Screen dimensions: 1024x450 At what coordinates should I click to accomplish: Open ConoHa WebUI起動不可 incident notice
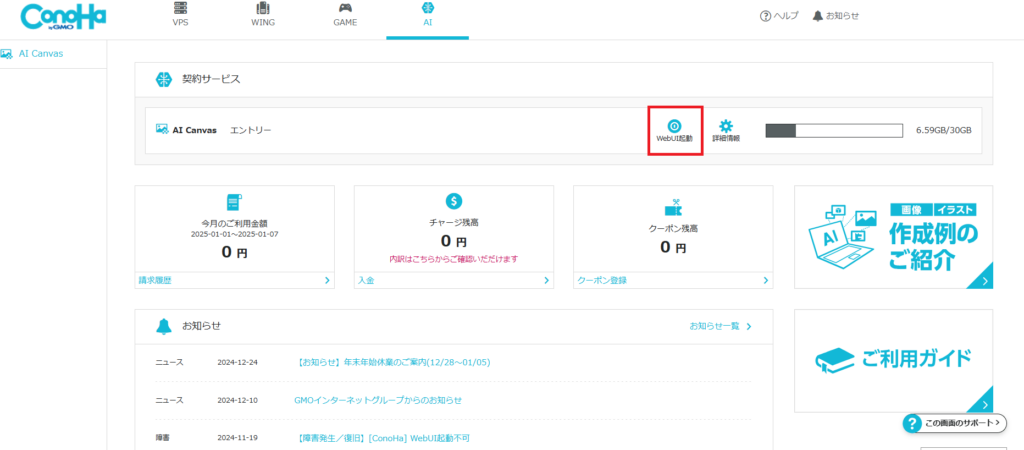click(383, 438)
